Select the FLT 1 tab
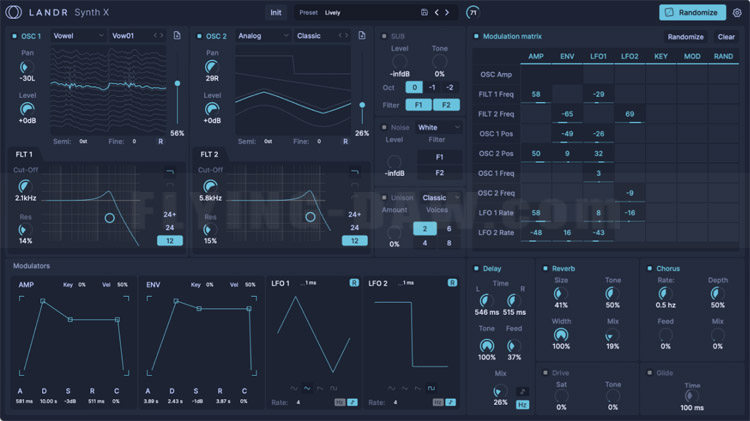The image size is (750, 421). coord(24,154)
